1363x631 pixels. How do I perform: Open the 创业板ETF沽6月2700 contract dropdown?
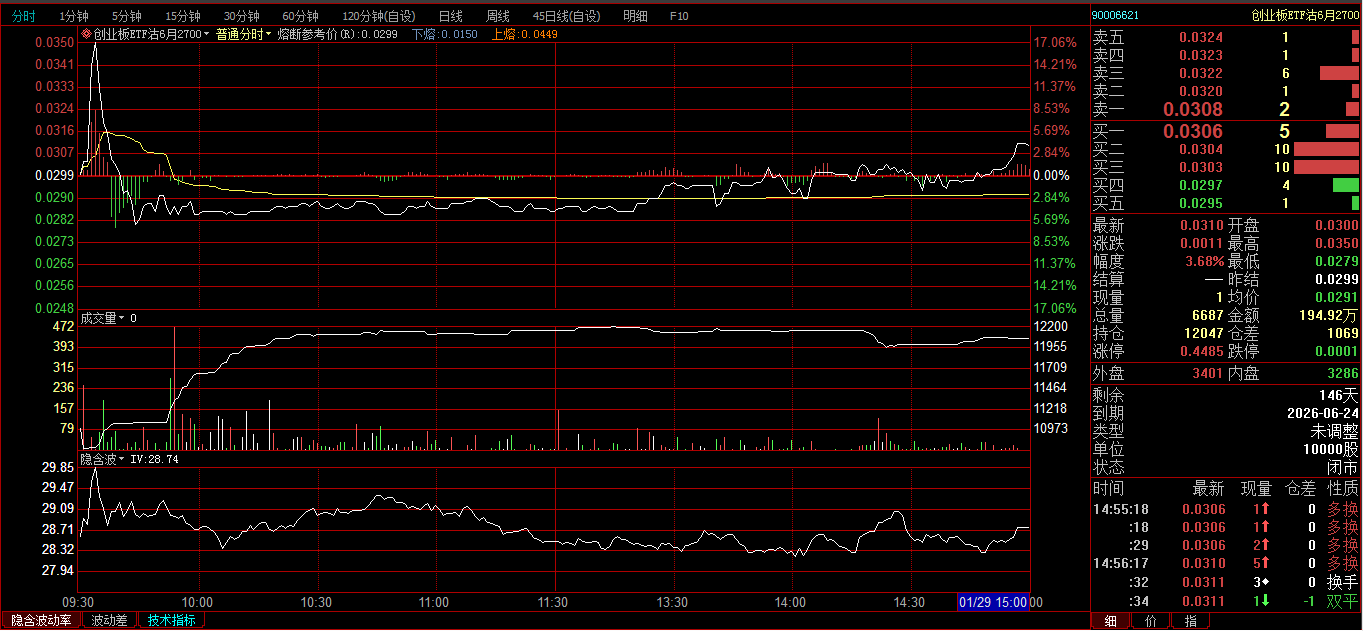click(207, 34)
